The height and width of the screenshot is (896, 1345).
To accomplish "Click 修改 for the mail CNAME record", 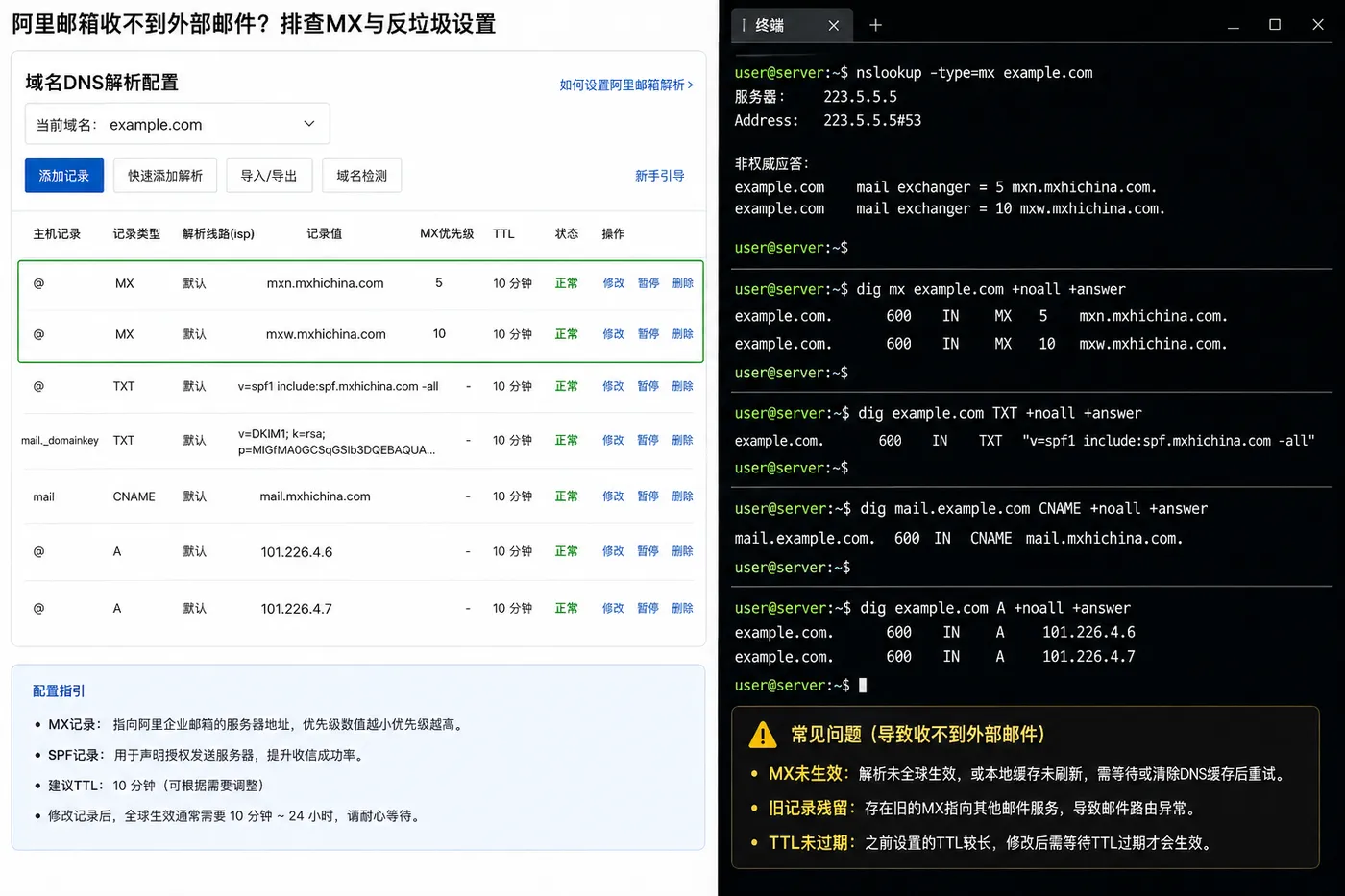I will (x=613, y=496).
